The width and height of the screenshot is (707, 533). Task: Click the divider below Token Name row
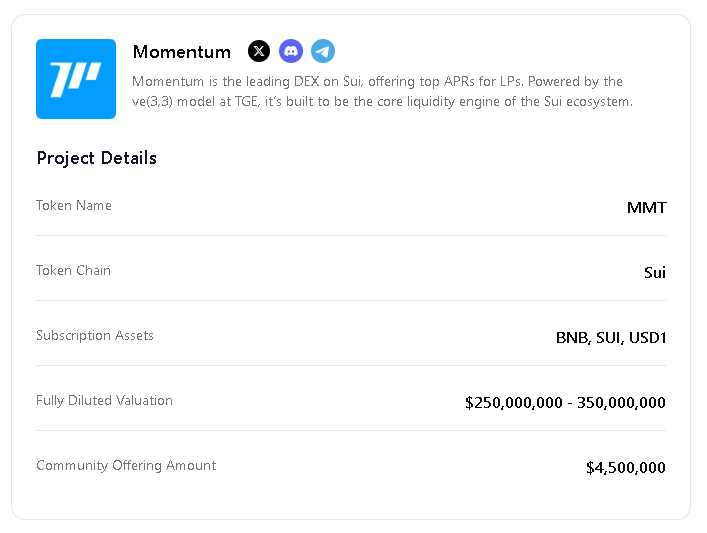(351, 235)
